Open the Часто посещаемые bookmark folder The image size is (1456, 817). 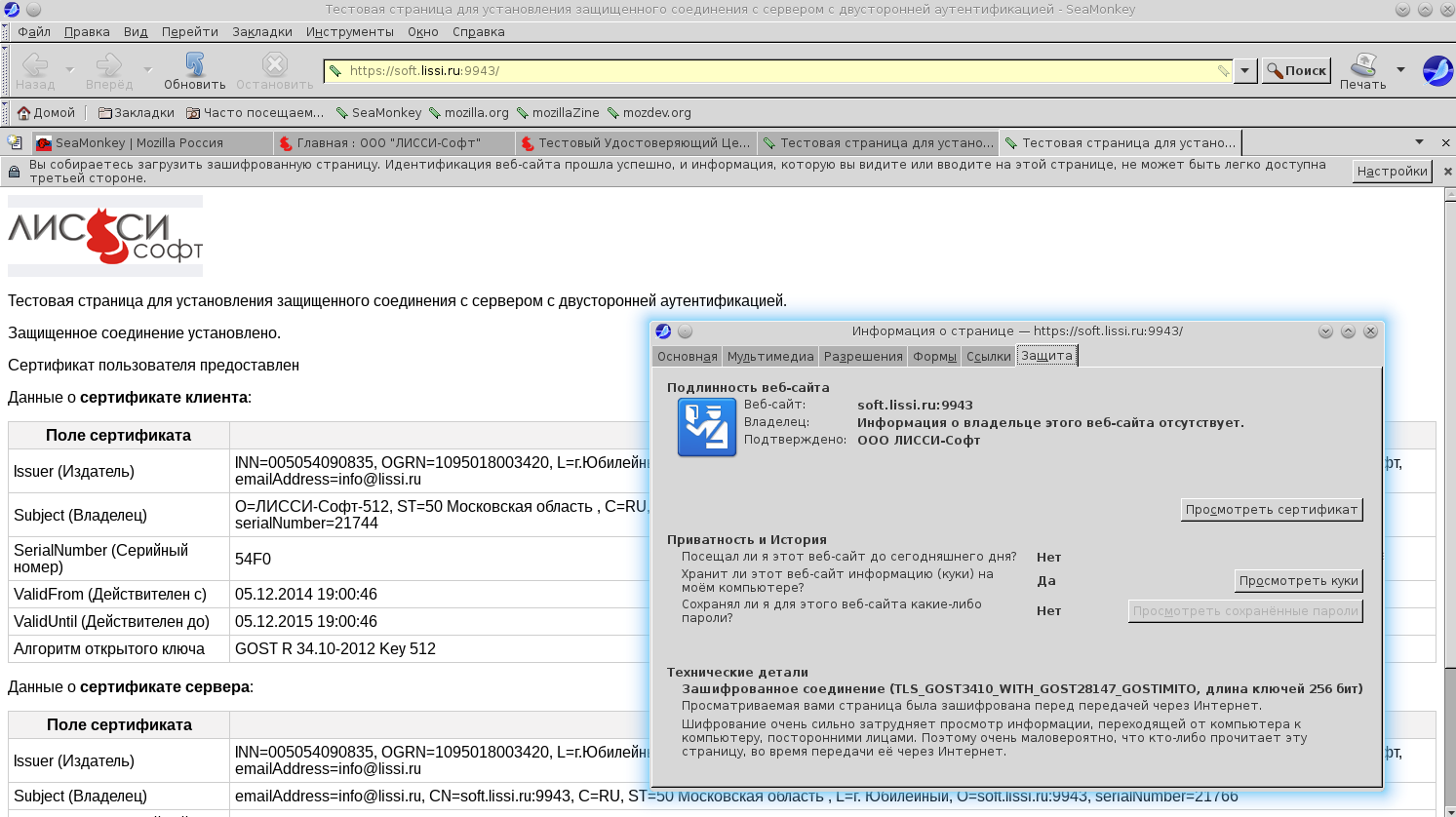coord(255,113)
